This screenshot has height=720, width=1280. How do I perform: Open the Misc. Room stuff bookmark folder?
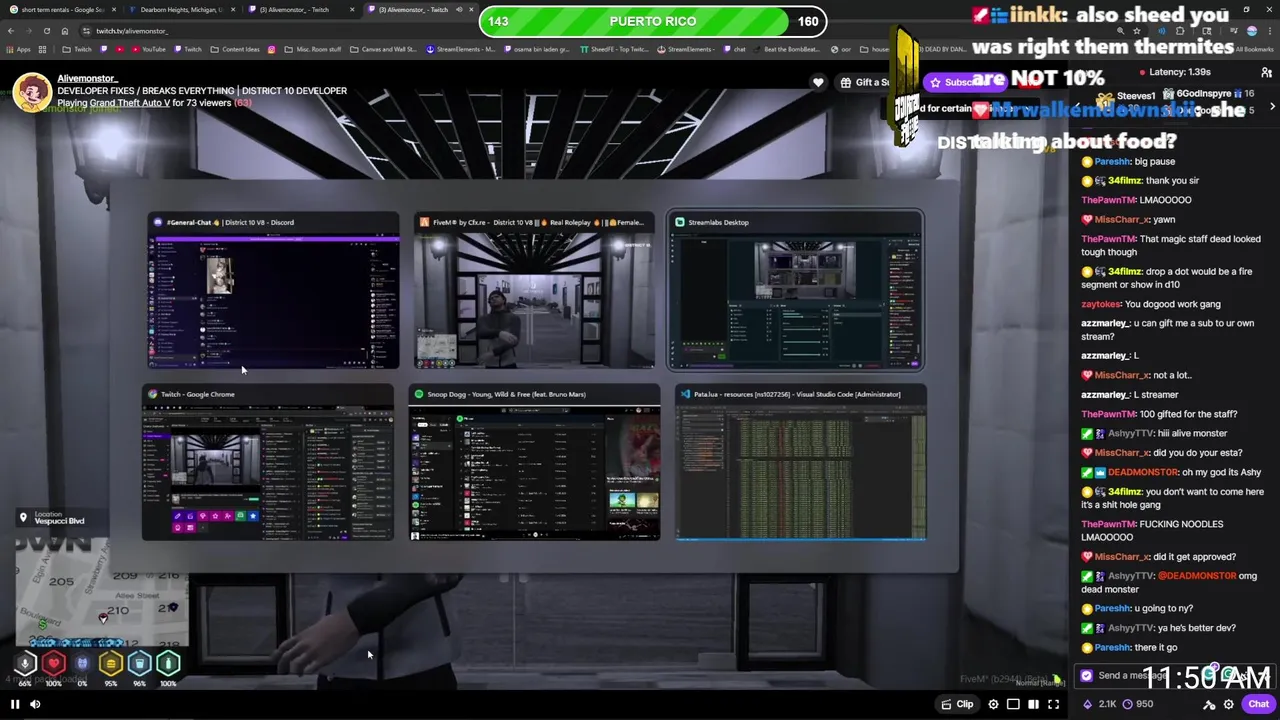tap(312, 49)
